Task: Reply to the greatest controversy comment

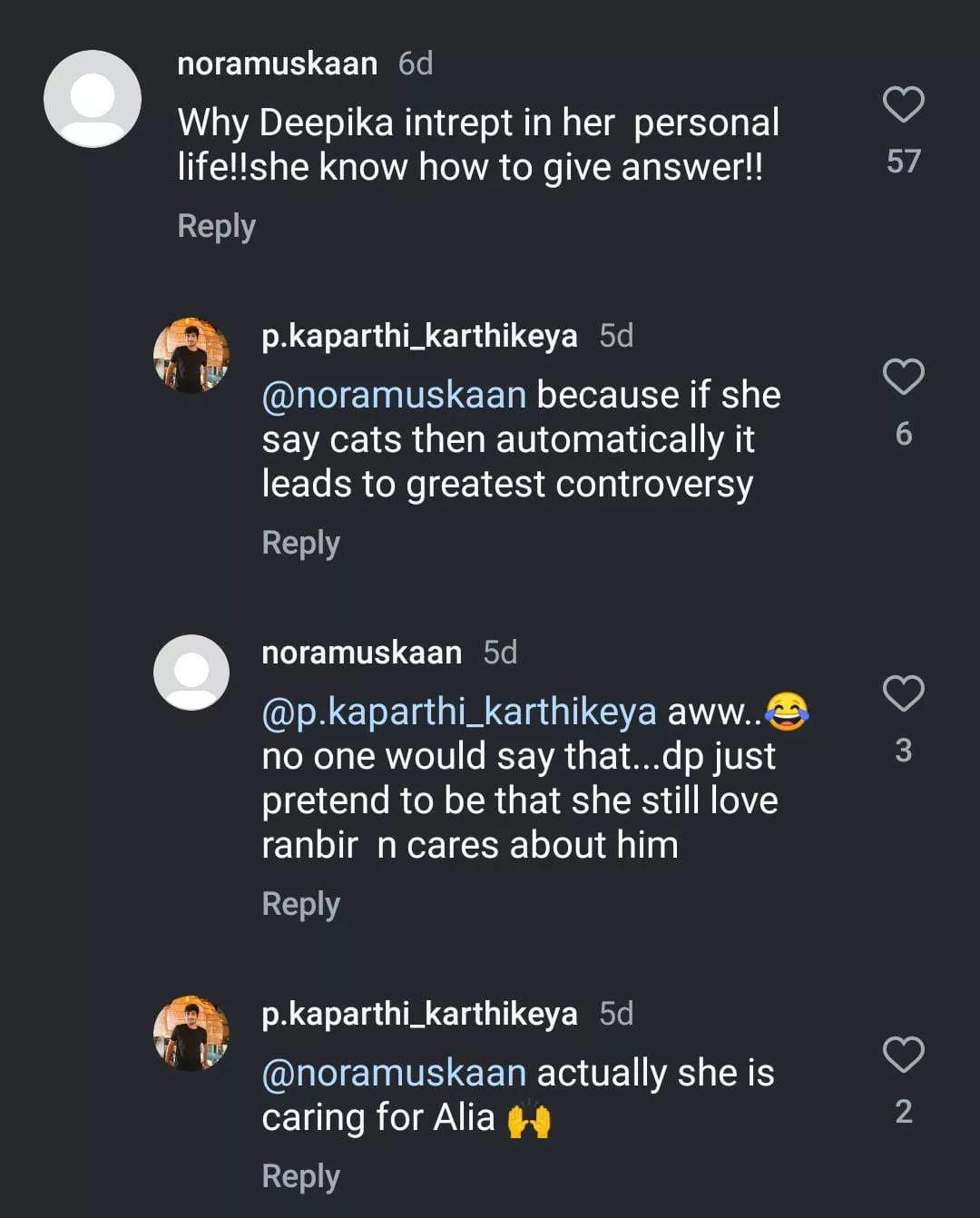Action: tap(300, 543)
